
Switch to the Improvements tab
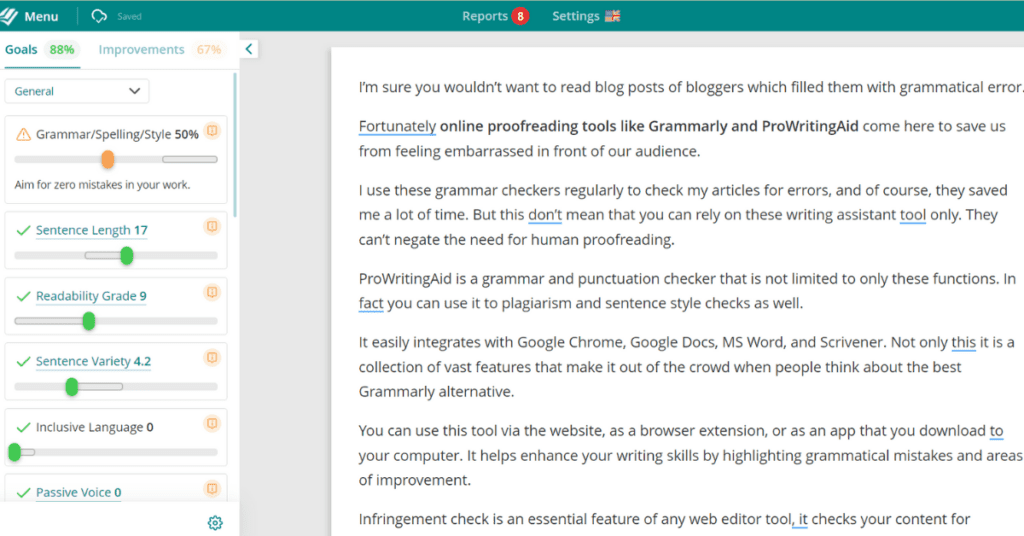tap(141, 50)
